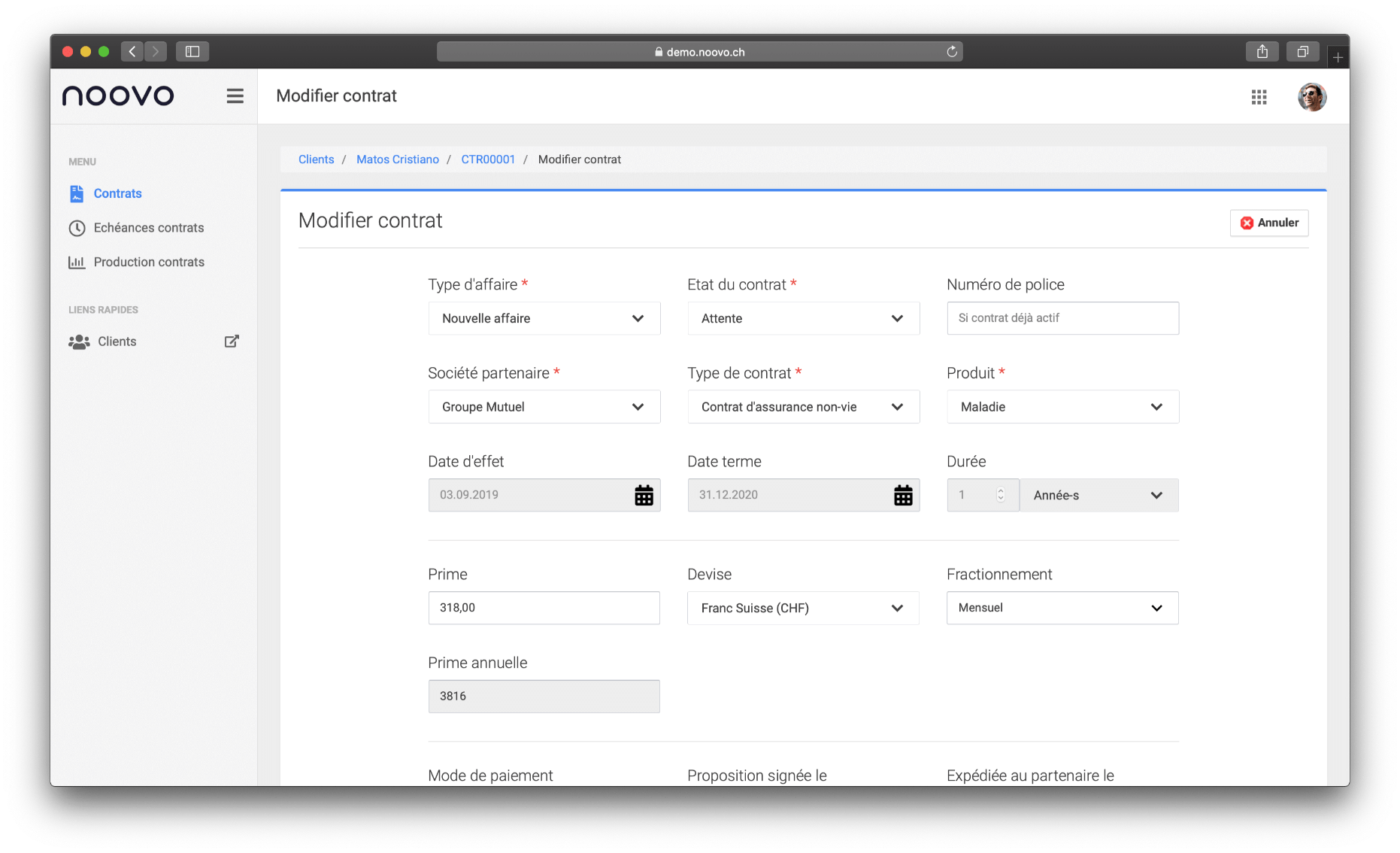Follow the Matos Cristiano breadcrumb link
Image resolution: width=1400 pixels, height=853 pixels.
pos(397,159)
